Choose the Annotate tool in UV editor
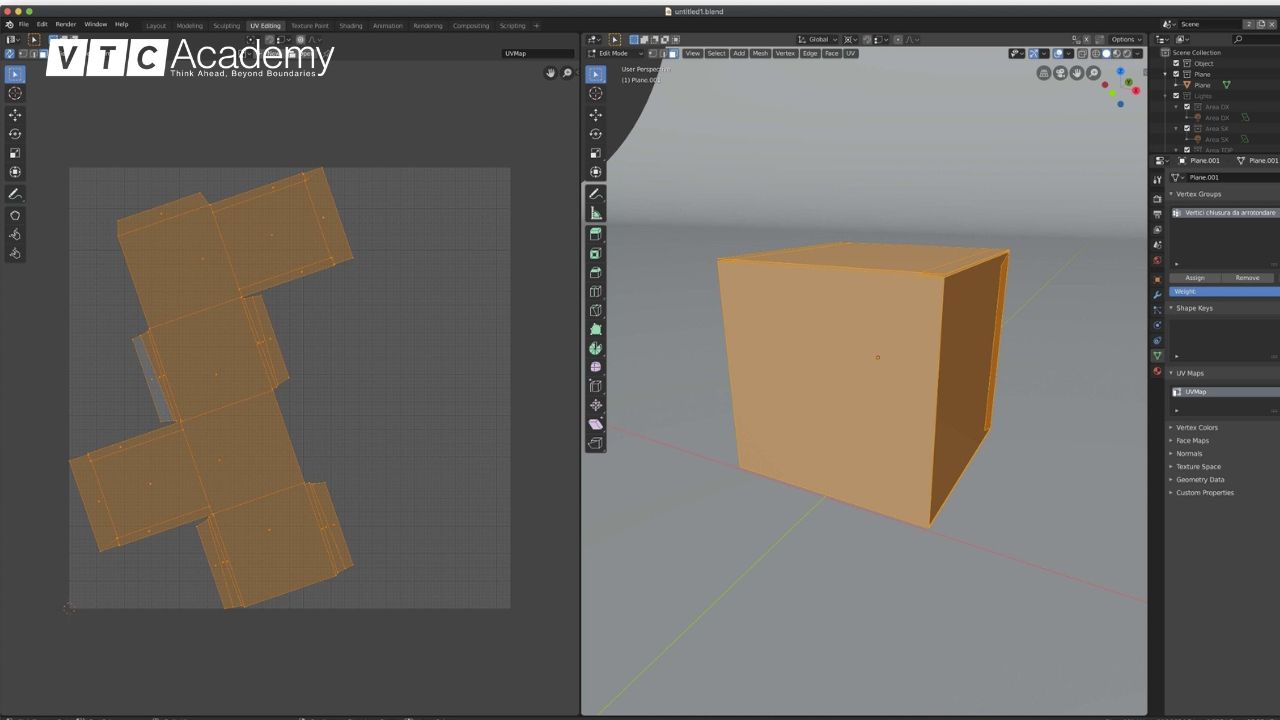This screenshot has width=1280, height=720. click(x=15, y=194)
